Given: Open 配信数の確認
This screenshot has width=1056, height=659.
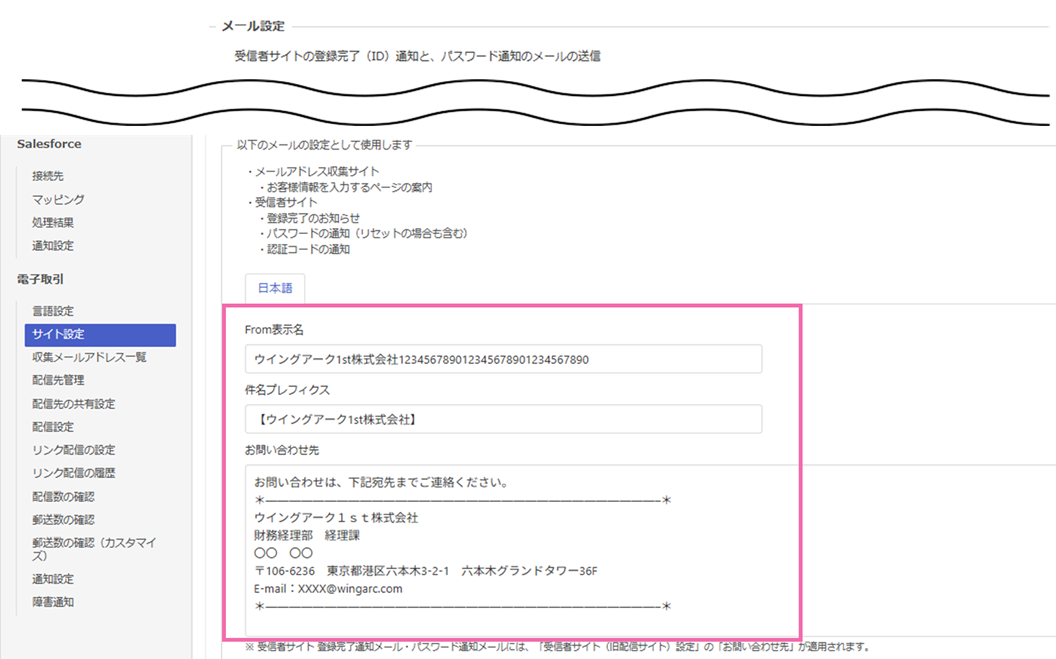Looking at the screenshot, I should [x=63, y=497].
